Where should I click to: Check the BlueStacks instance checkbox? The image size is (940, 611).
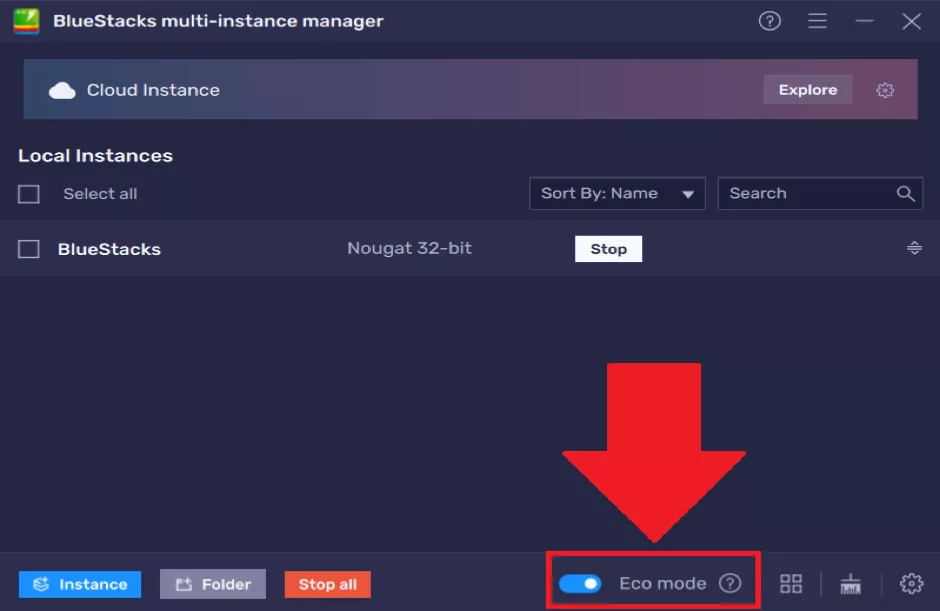point(29,249)
